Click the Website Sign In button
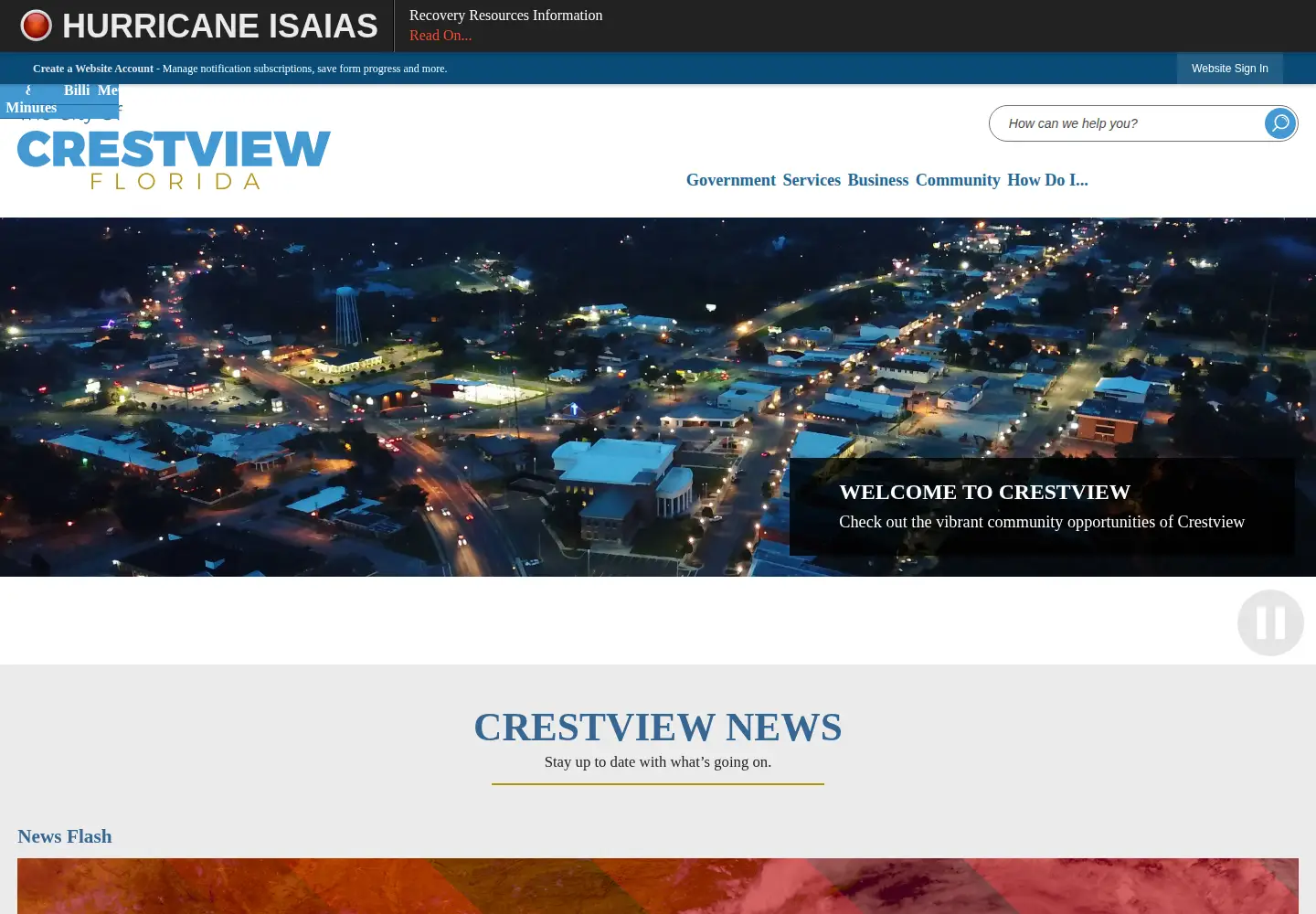 click(1229, 69)
